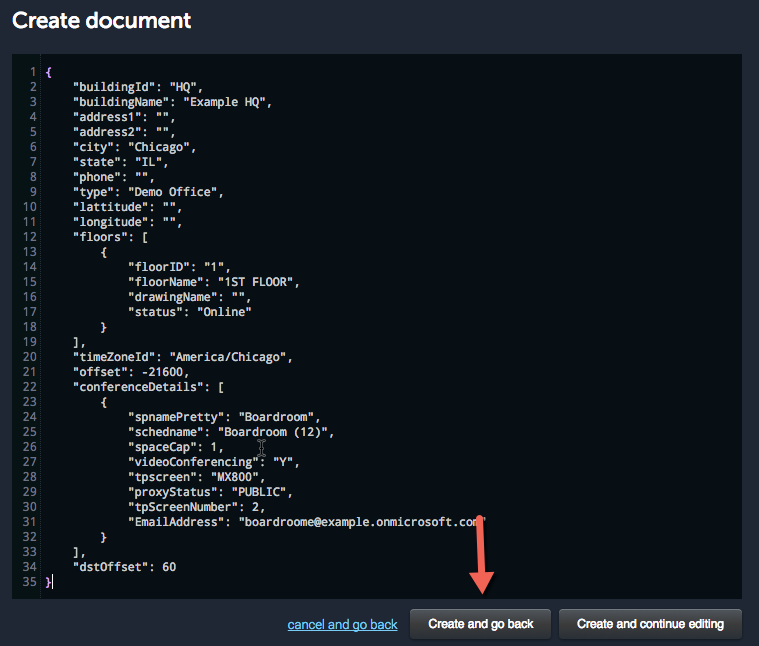Click the "floors": [ line

pyautogui.click(x=110, y=237)
